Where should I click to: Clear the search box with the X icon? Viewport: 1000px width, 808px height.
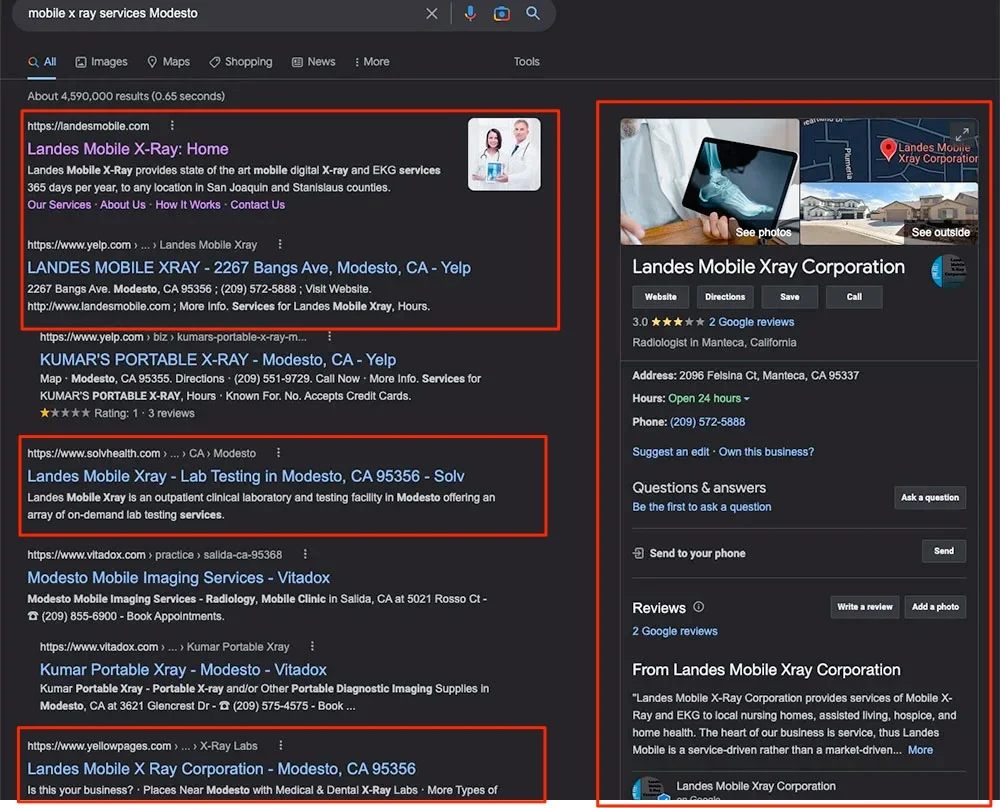[432, 14]
